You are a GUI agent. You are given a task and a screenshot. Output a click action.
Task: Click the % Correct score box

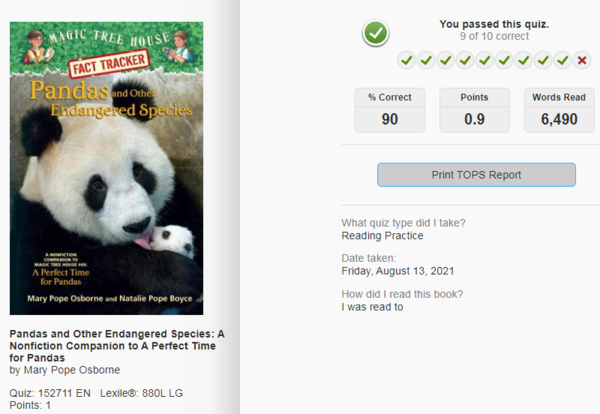[390, 110]
